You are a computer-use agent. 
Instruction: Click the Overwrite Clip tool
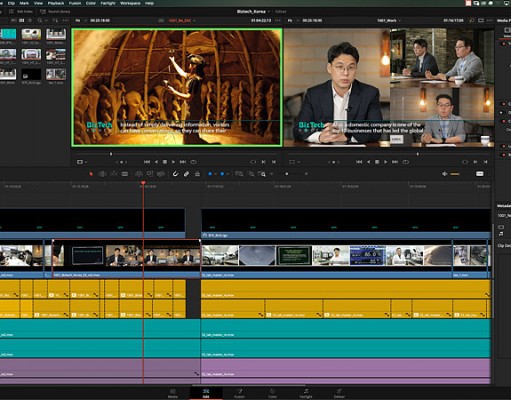(150, 174)
